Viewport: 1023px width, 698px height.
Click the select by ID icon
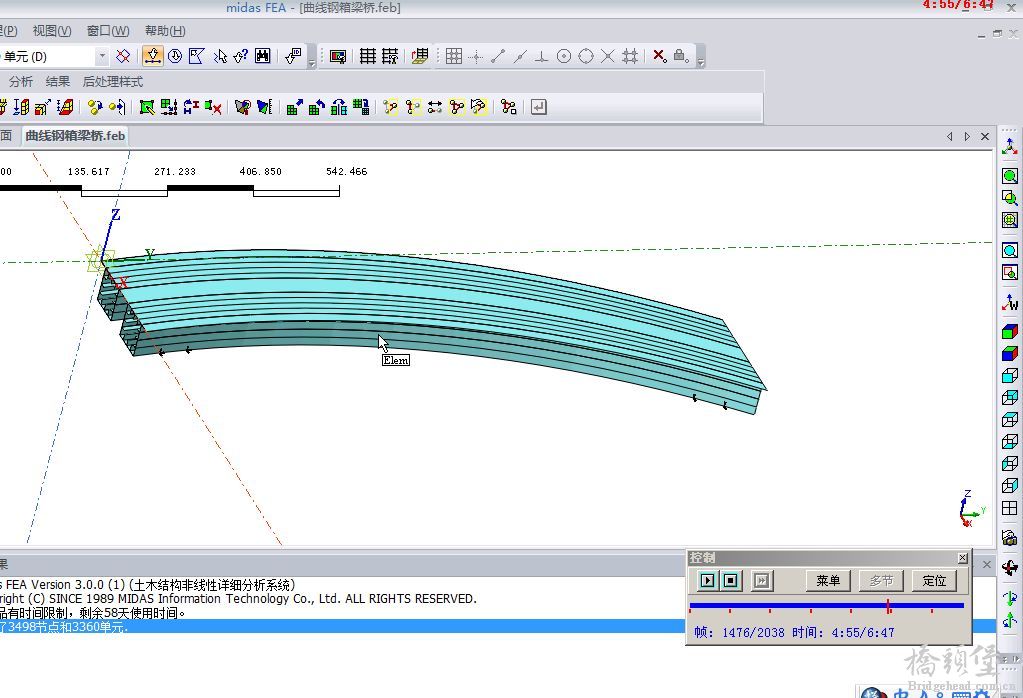(x=294, y=56)
